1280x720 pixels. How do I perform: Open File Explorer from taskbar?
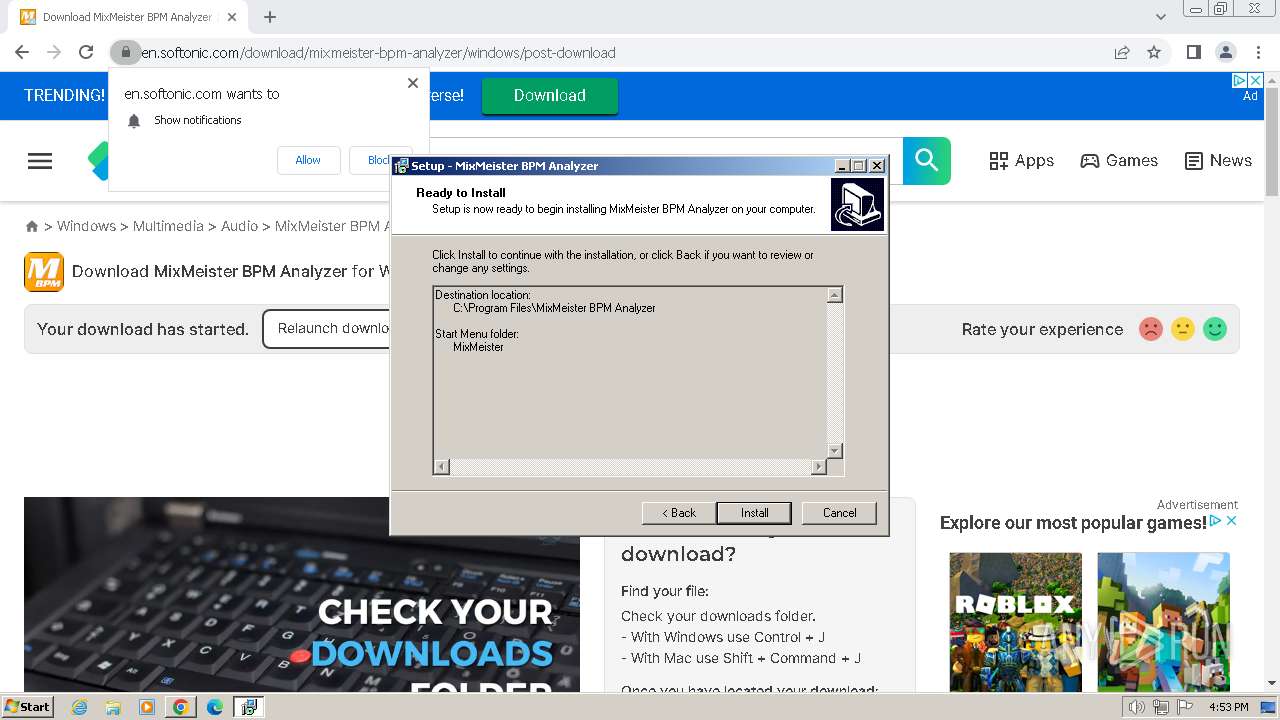pyautogui.click(x=113, y=707)
